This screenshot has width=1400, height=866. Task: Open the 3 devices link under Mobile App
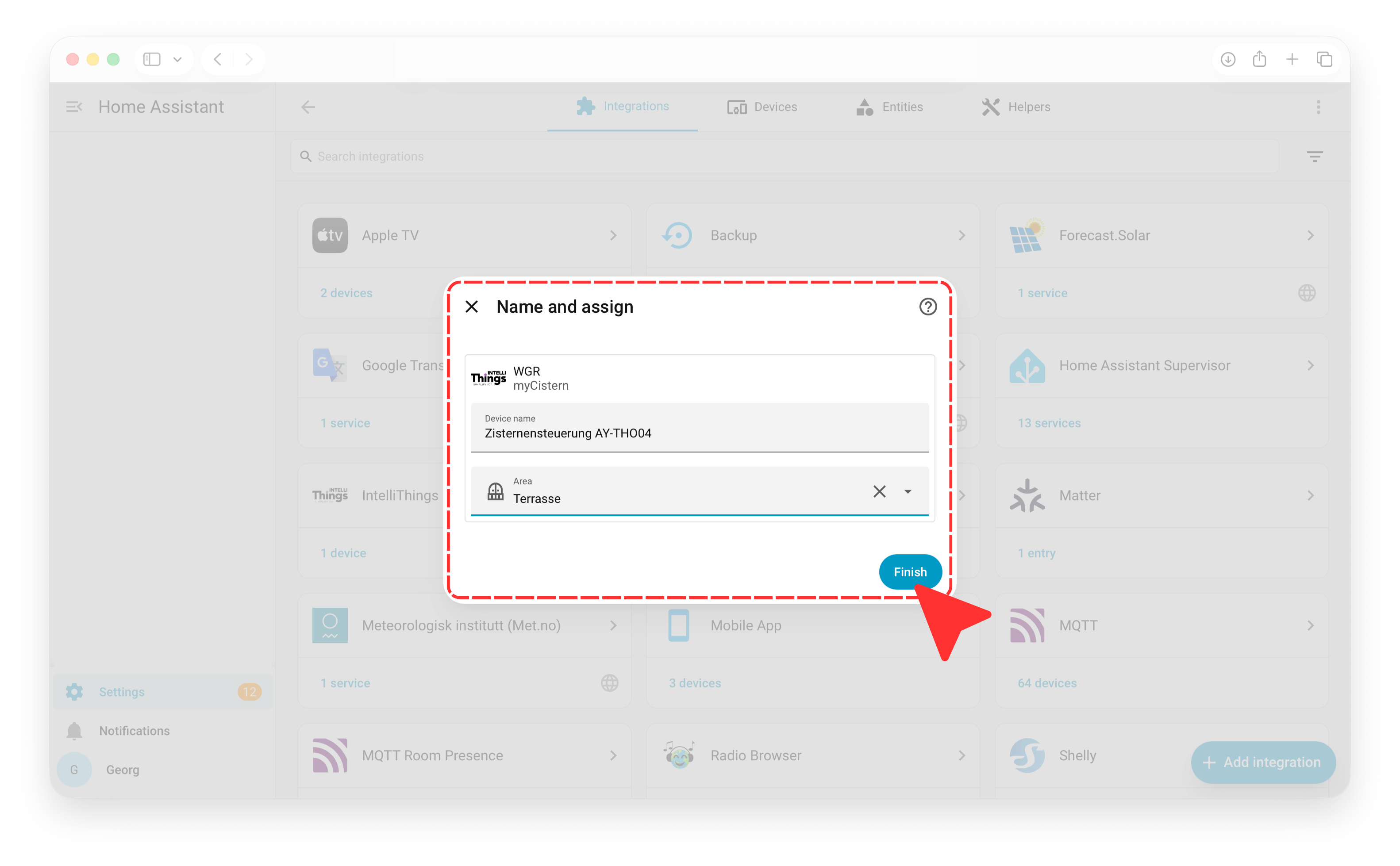[x=695, y=683]
